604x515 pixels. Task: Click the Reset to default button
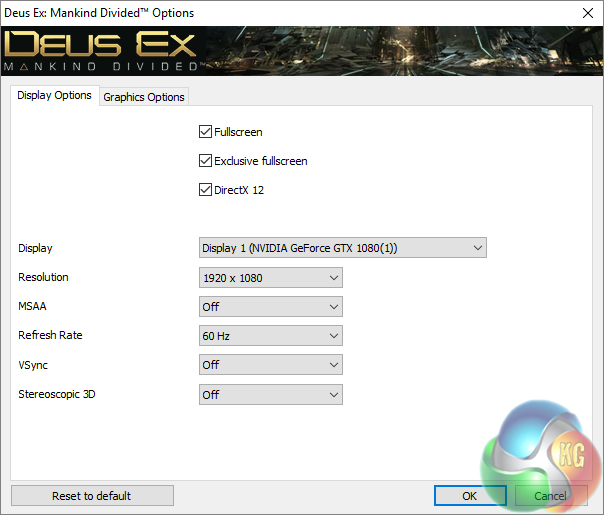click(92, 495)
